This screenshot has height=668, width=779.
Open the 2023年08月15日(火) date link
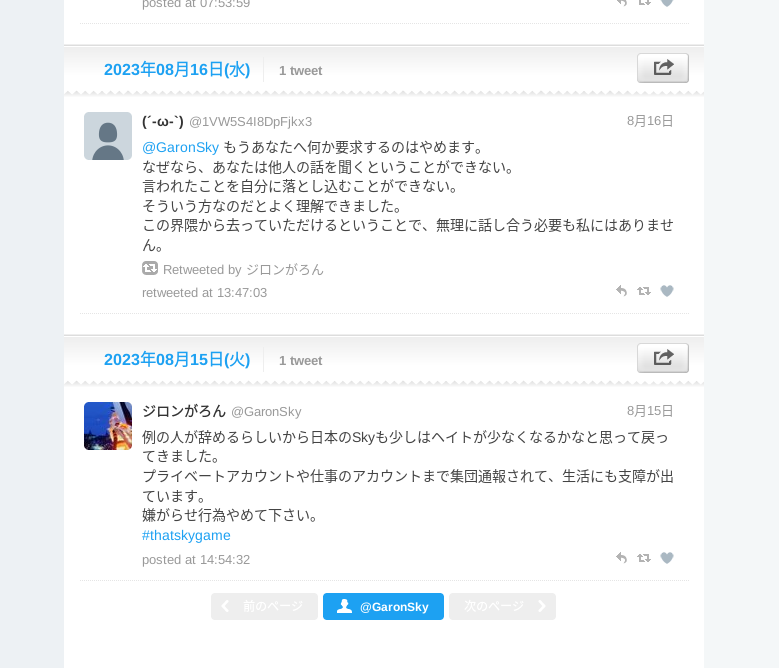point(177,360)
